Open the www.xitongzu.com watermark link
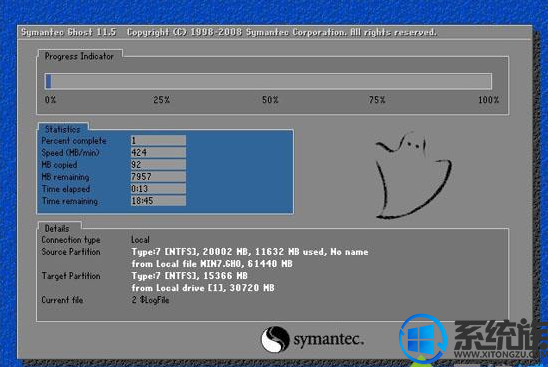 point(500,354)
